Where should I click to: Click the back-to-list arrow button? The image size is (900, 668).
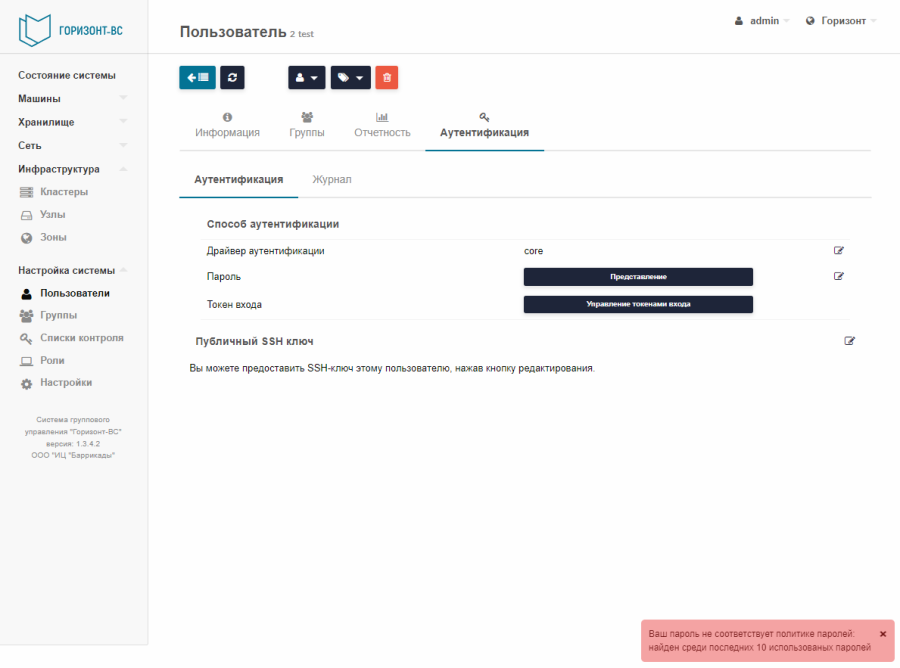197,77
